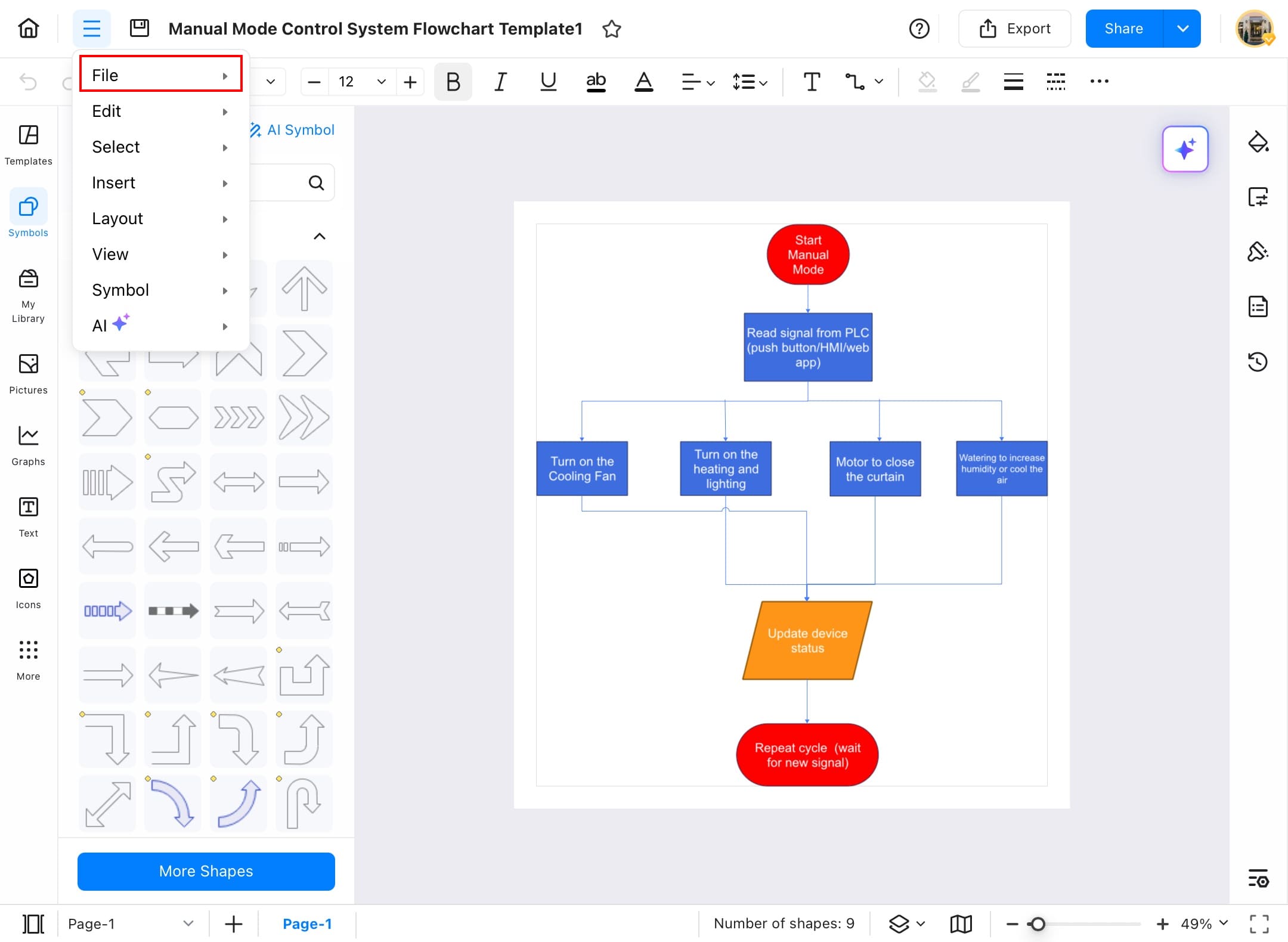Open the Graphs panel

click(x=27, y=445)
